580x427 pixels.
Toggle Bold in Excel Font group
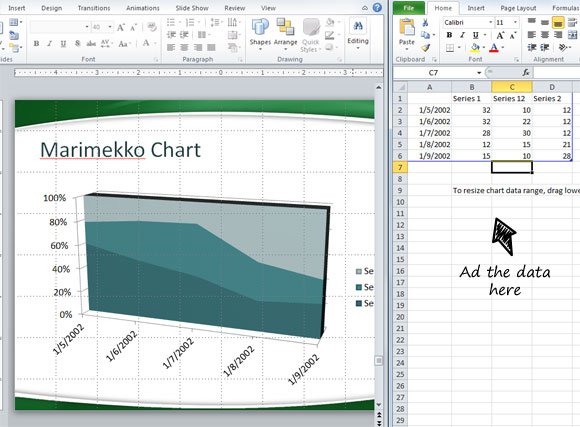pyautogui.click(x=449, y=35)
